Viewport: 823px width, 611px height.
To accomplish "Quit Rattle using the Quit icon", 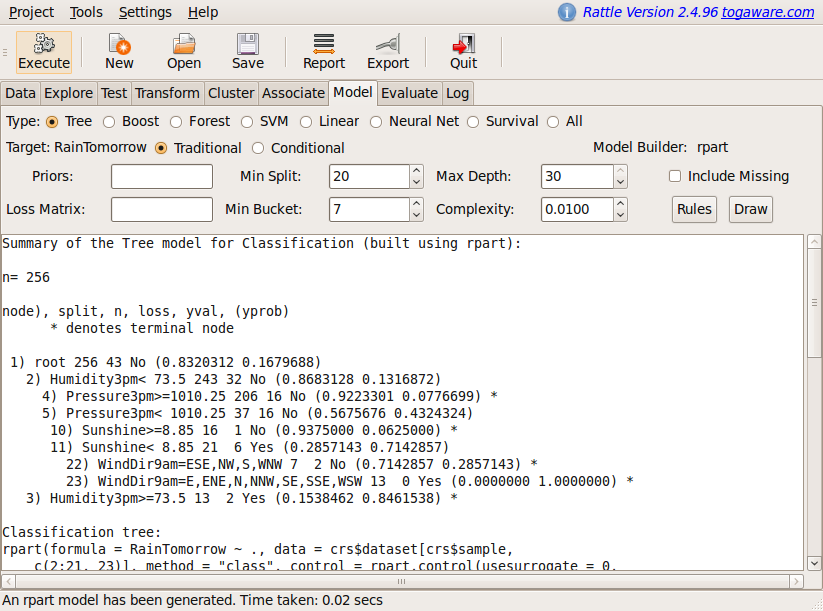I will (462, 50).
